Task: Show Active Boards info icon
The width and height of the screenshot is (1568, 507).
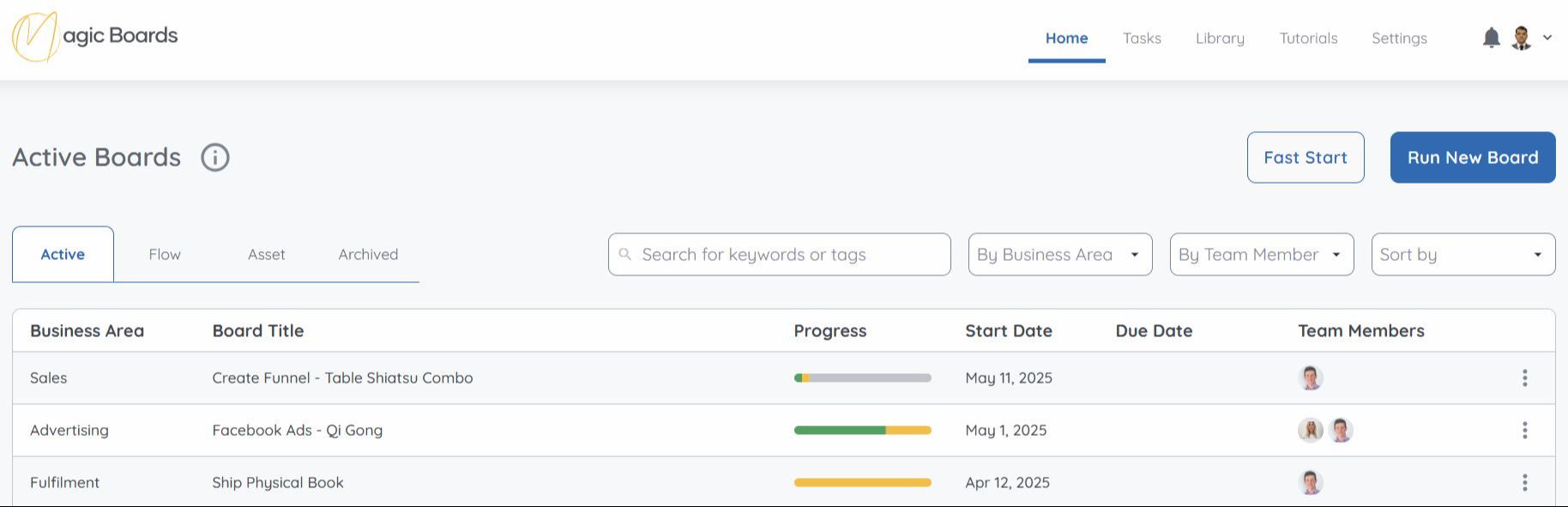Action: [215, 158]
